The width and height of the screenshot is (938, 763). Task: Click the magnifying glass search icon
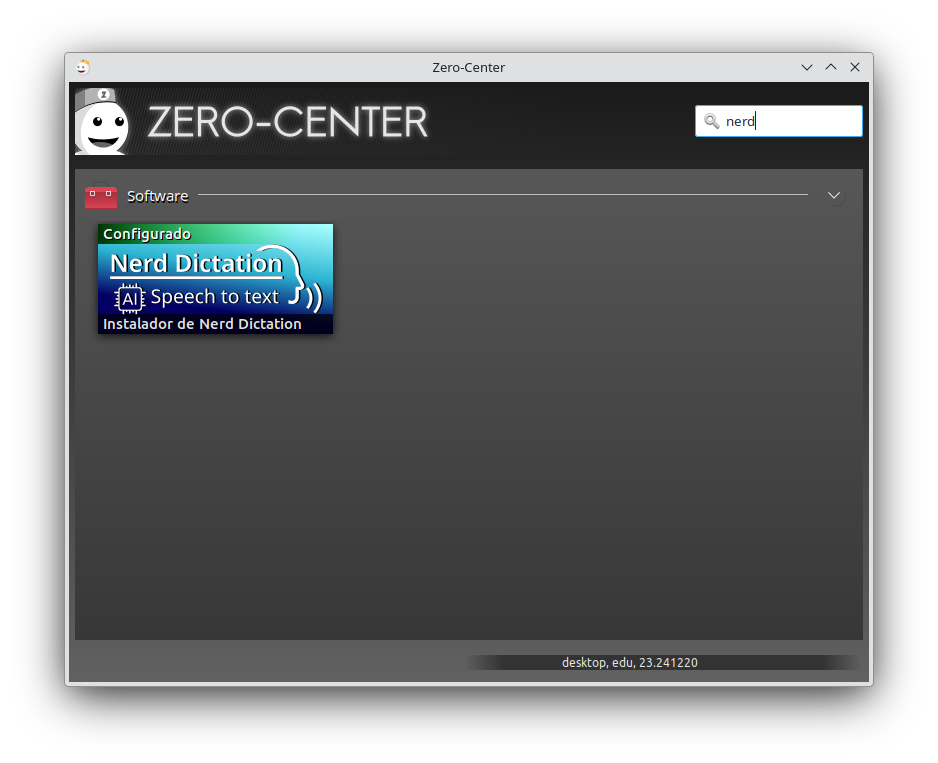point(711,121)
